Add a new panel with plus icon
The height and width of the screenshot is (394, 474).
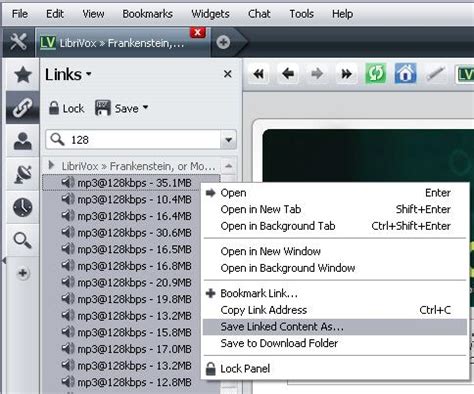[23, 273]
